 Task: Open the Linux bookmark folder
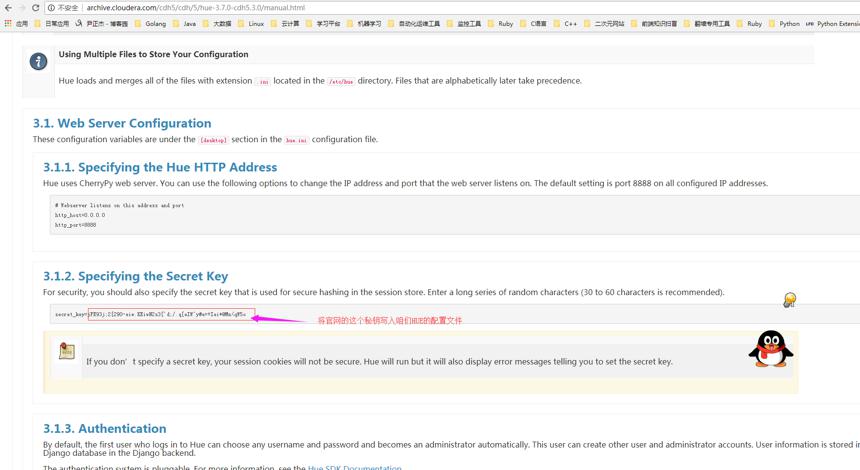(251, 24)
